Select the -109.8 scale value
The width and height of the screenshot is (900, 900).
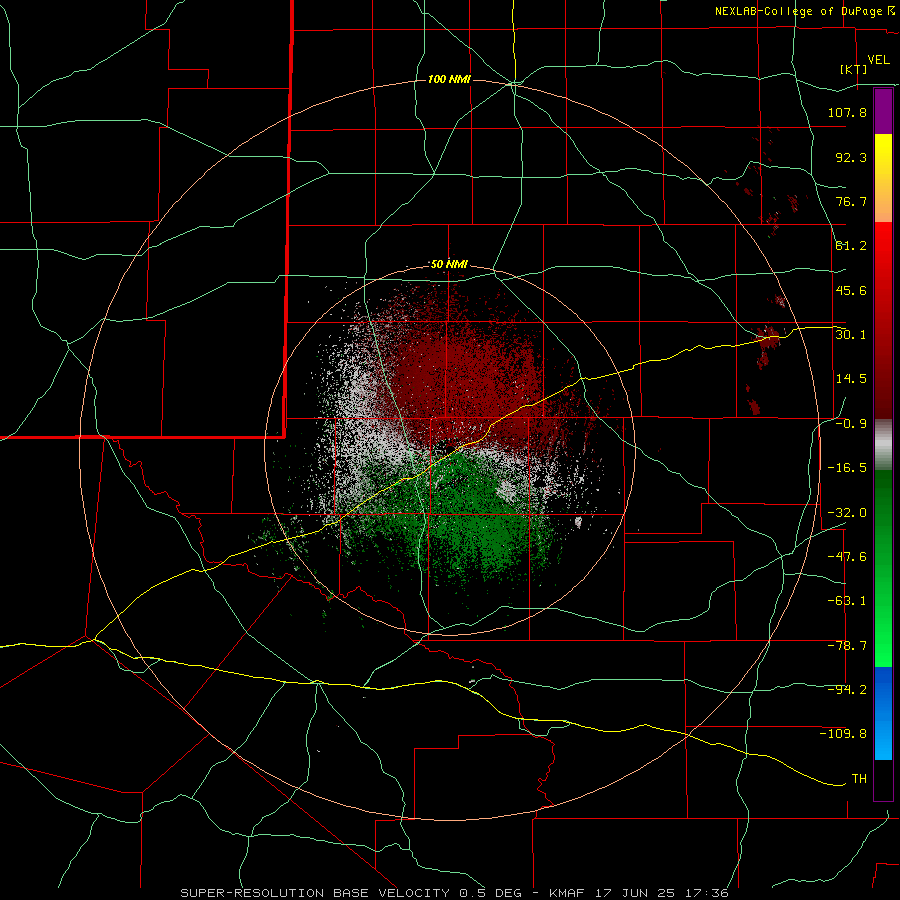[x=843, y=734]
